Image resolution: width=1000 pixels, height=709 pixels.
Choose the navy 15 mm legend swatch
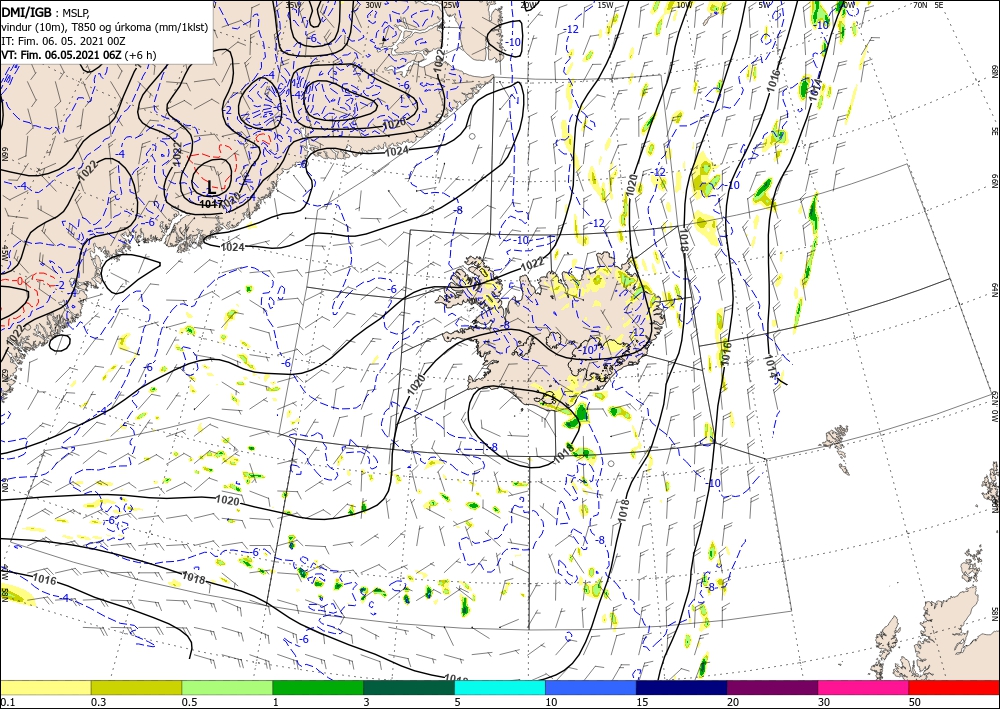tap(682, 687)
